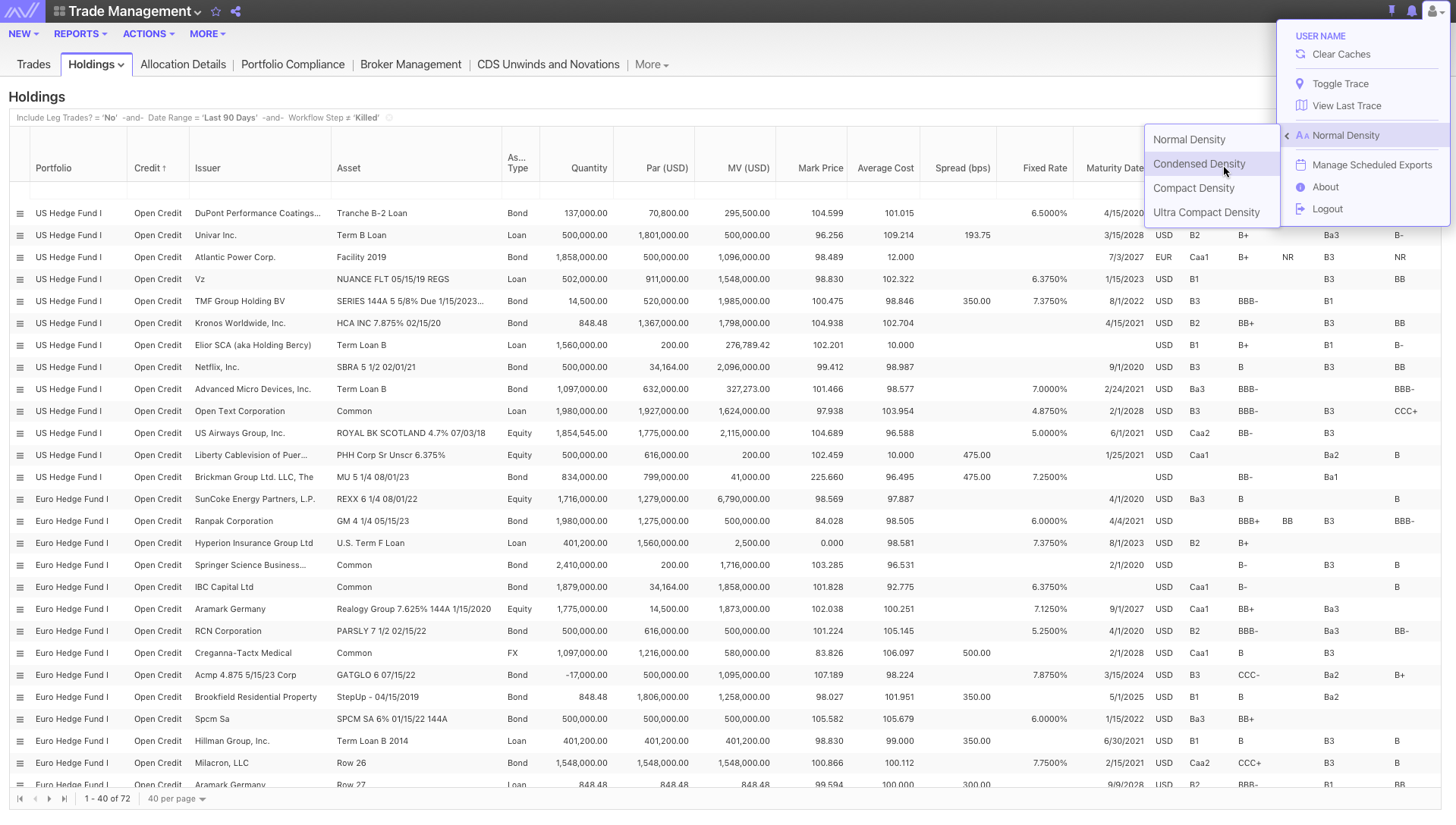Screen dimensions: 1456x825
Task: Open the notifications bell icon
Action: (1411, 11)
